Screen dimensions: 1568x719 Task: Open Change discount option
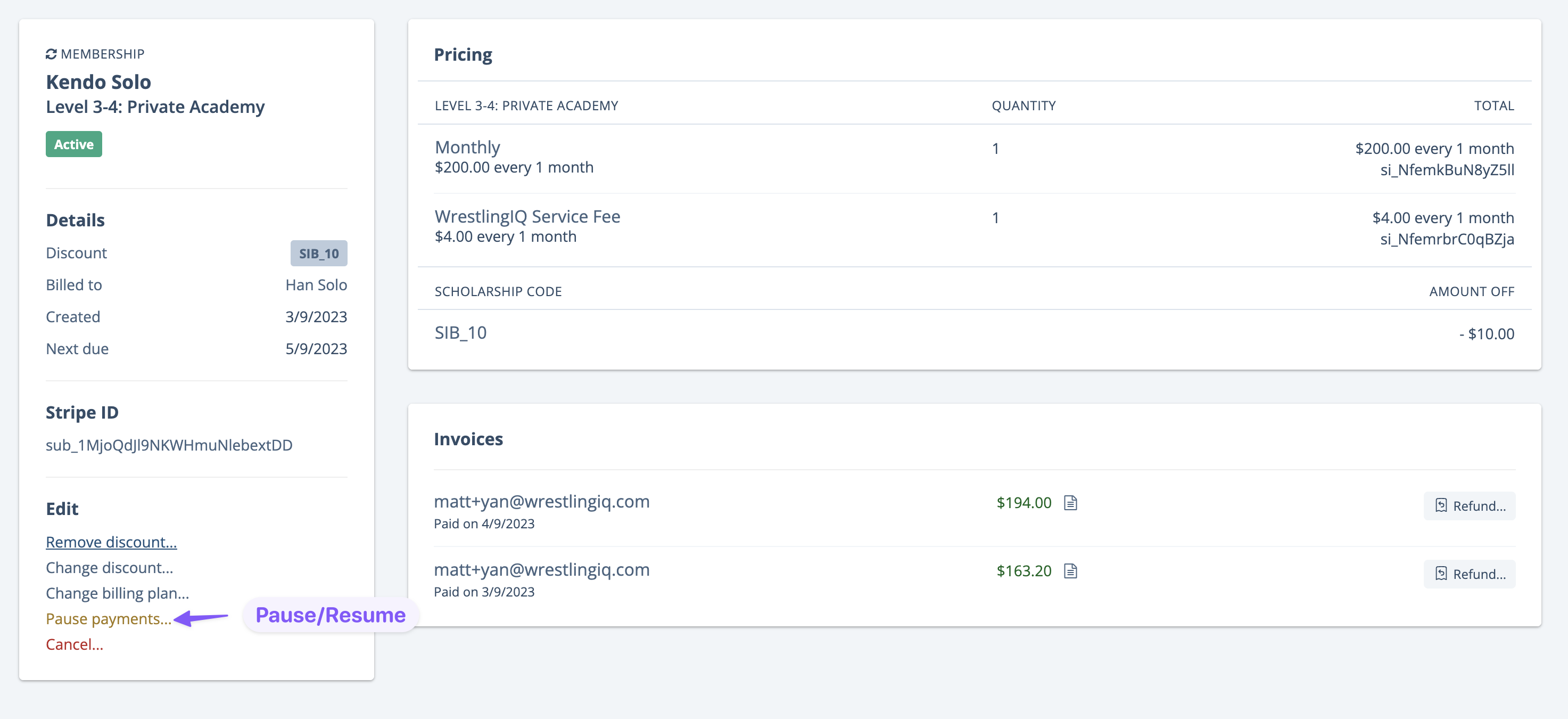click(x=109, y=567)
